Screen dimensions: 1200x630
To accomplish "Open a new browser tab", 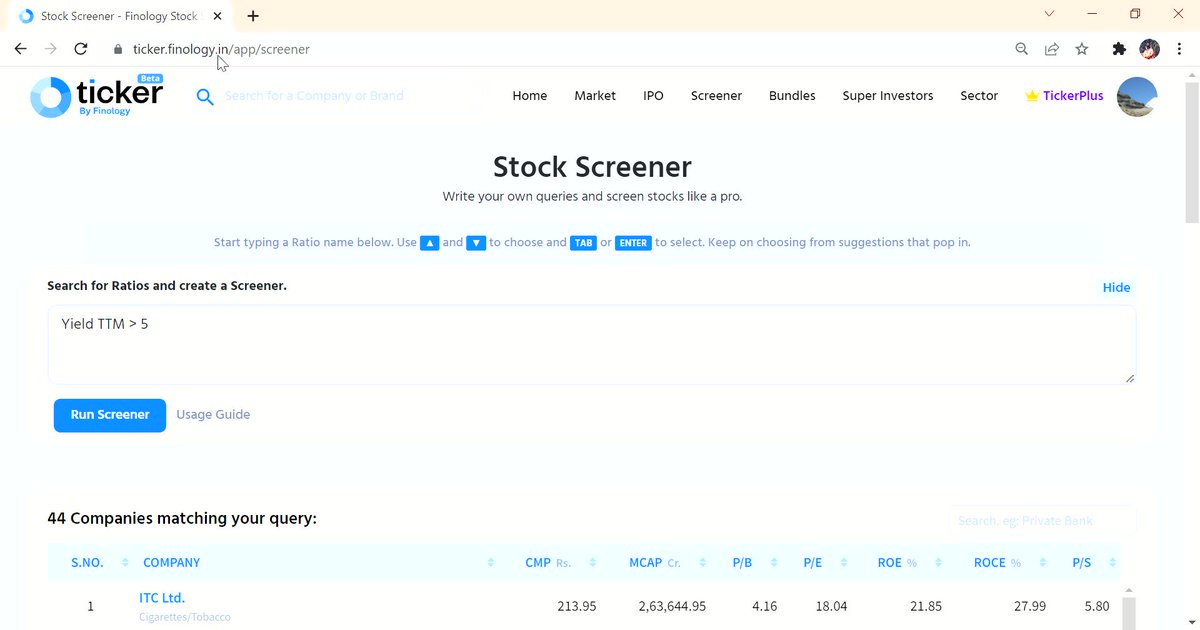I will tap(253, 16).
